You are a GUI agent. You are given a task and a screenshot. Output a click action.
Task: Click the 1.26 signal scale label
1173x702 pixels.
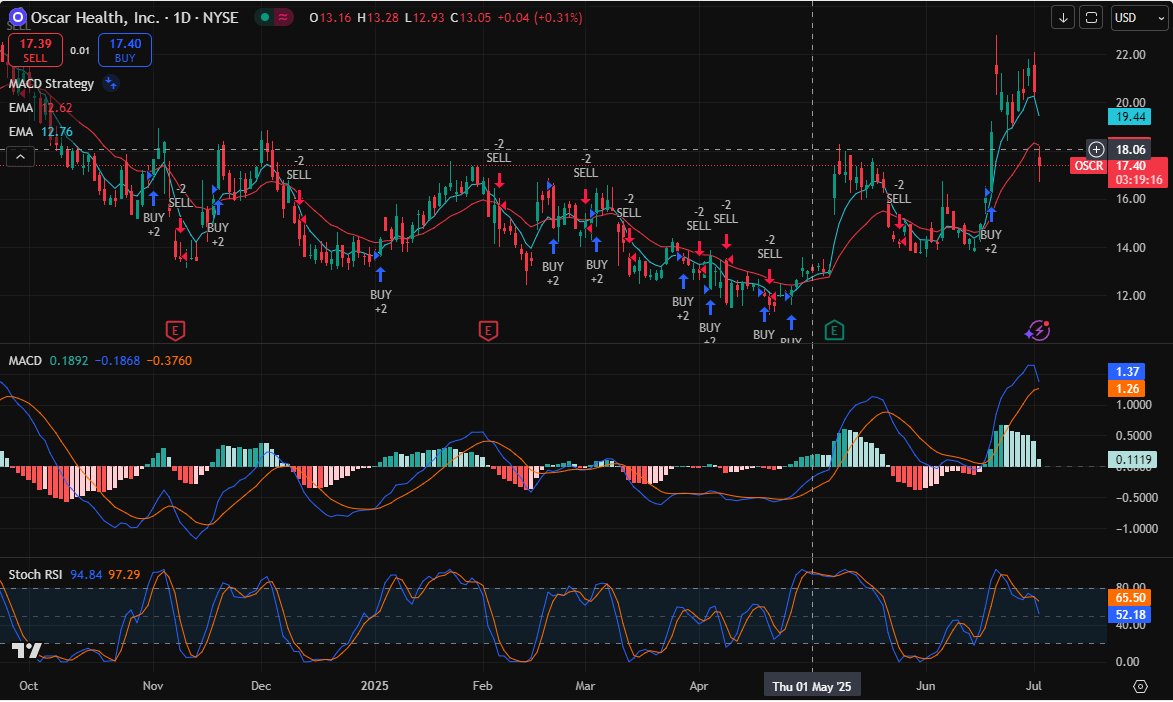1127,388
